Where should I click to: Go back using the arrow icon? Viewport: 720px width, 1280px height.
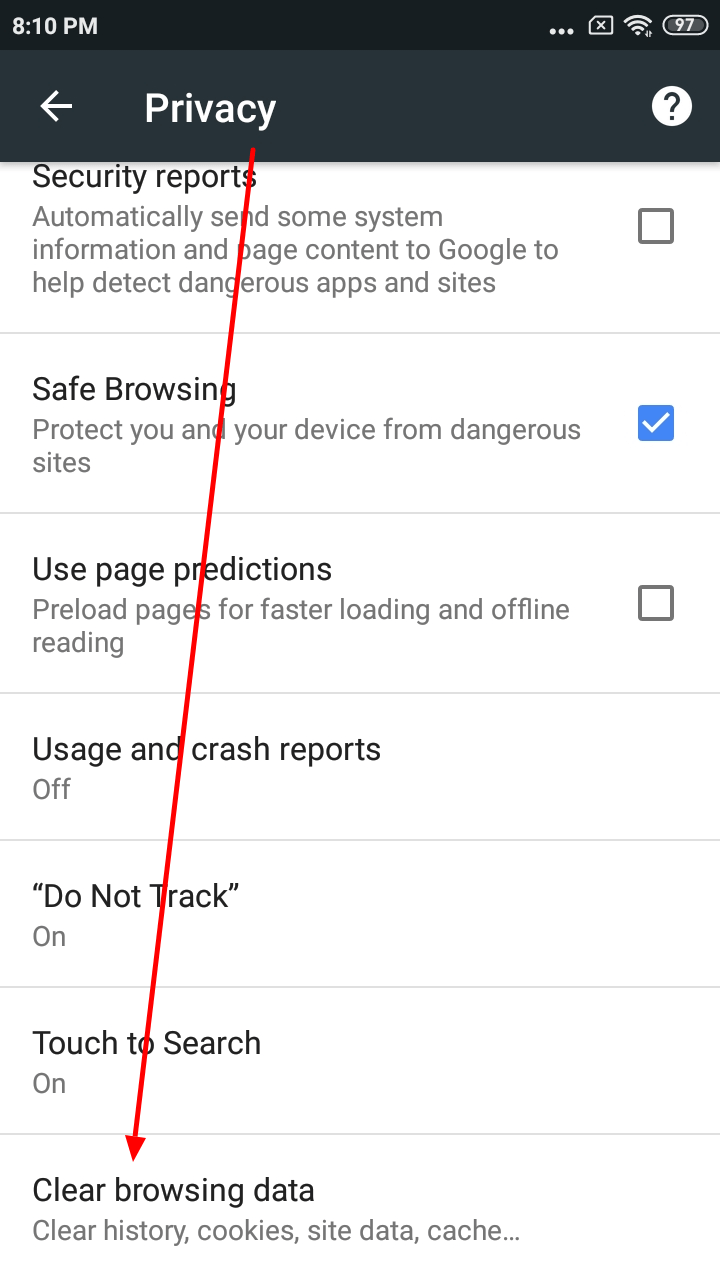(57, 107)
